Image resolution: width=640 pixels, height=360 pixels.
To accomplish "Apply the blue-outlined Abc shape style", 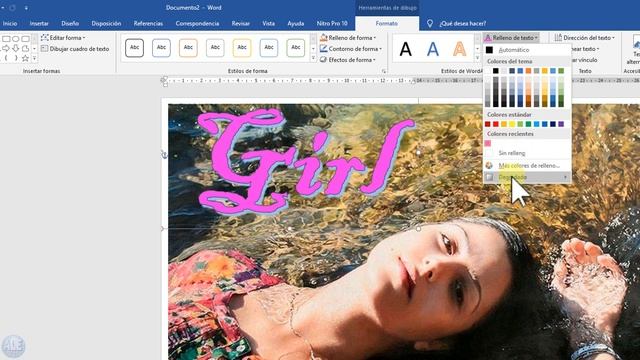I will click(161, 48).
